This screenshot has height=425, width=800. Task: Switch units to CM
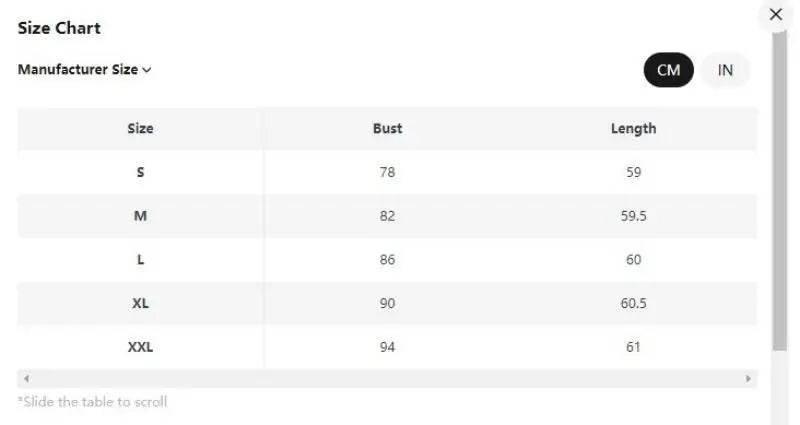point(668,70)
